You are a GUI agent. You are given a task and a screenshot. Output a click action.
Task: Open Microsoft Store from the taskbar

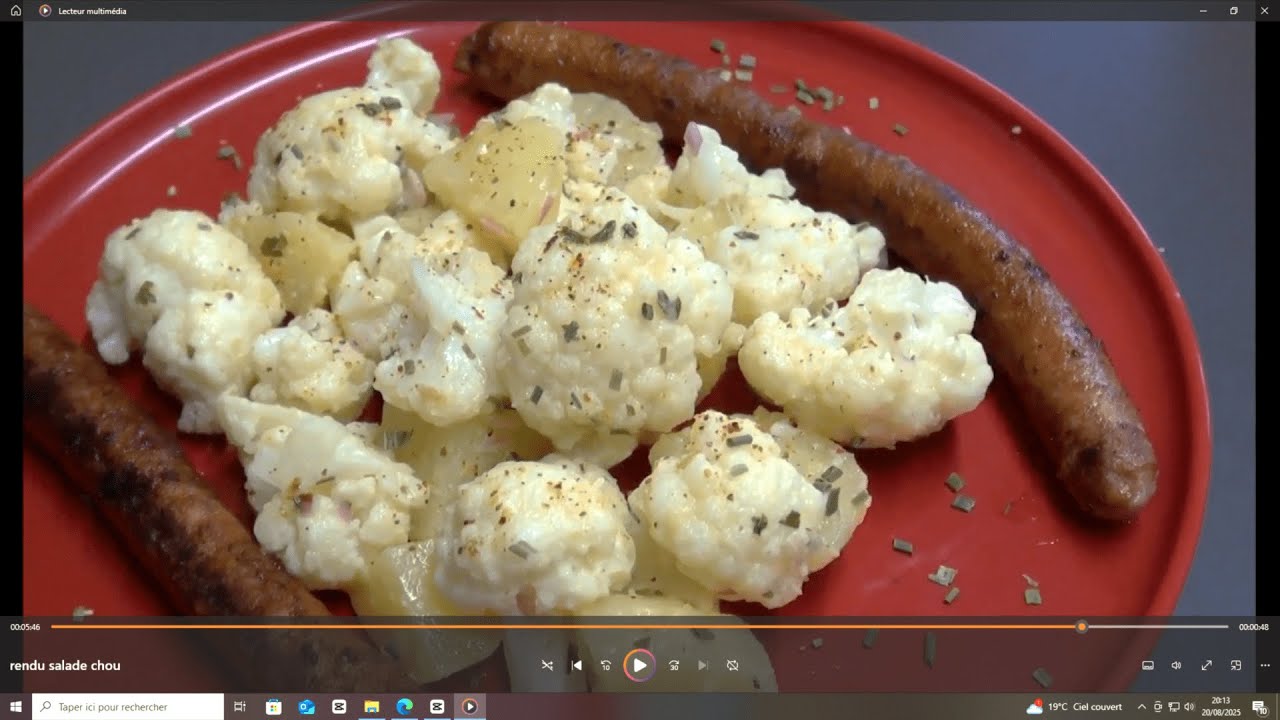(x=273, y=707)
